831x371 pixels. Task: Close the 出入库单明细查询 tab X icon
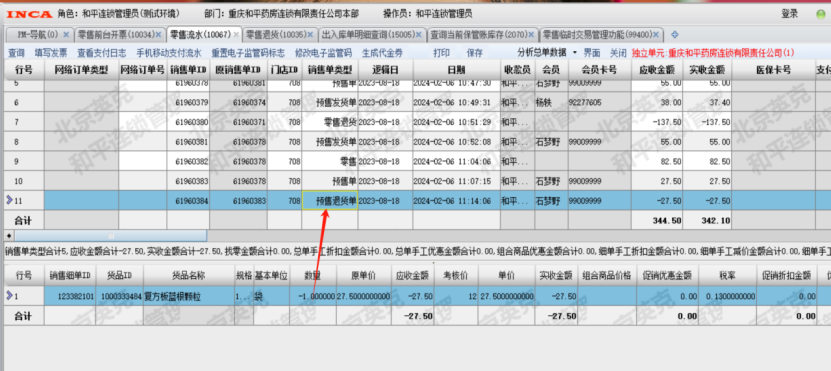tap(419, 35)
